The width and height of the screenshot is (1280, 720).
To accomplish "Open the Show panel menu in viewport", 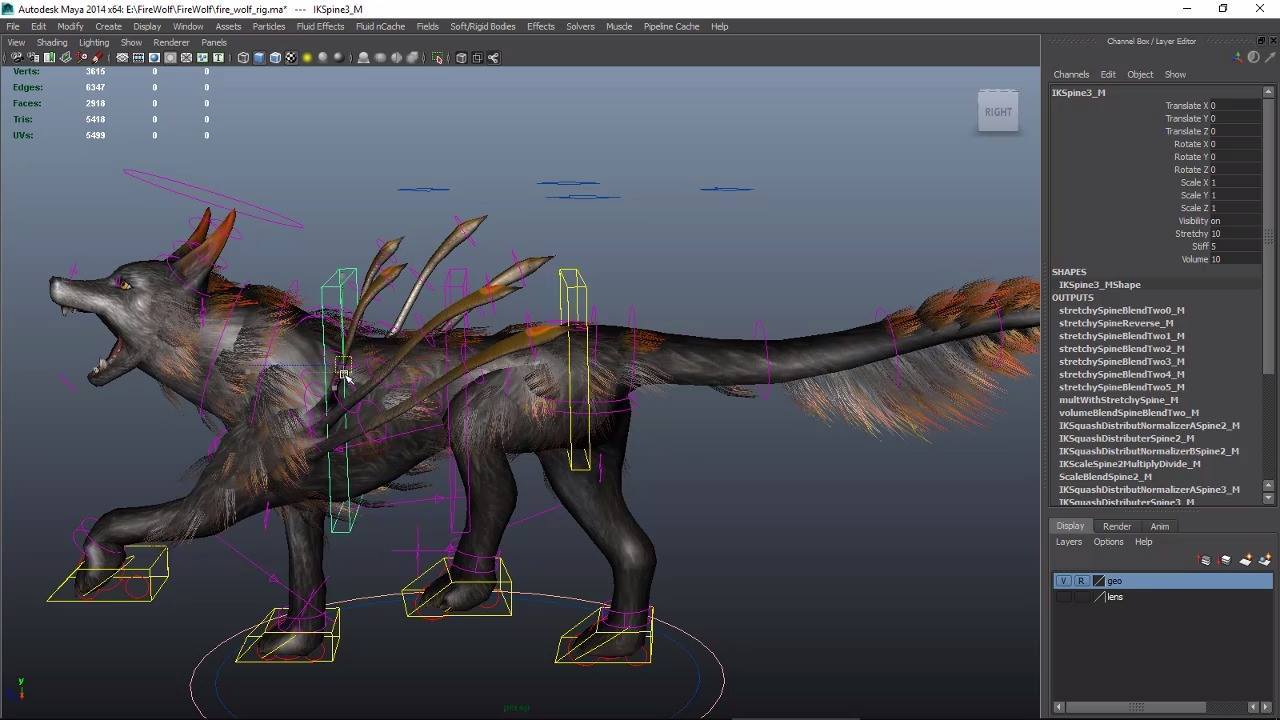I will pos(131,43).
